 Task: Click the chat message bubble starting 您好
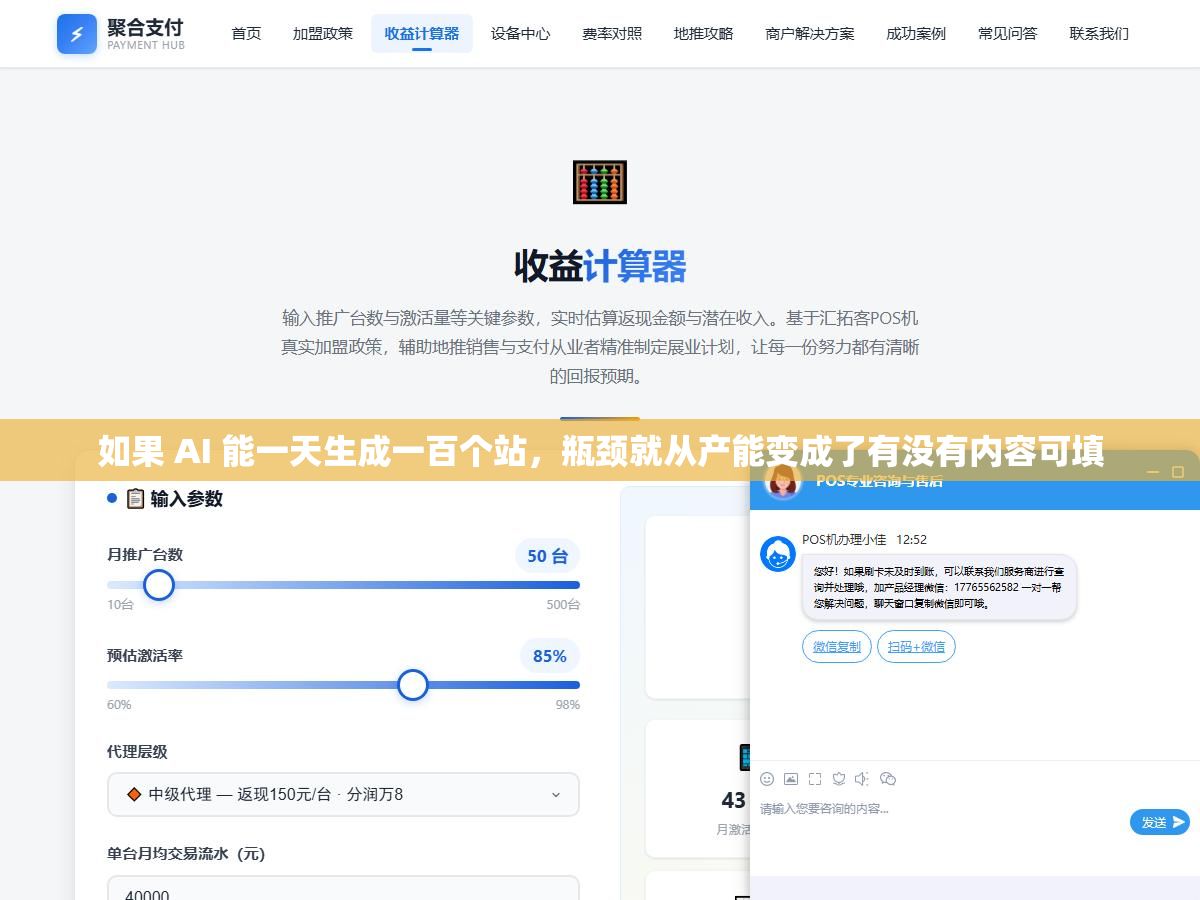click(939, 588)
